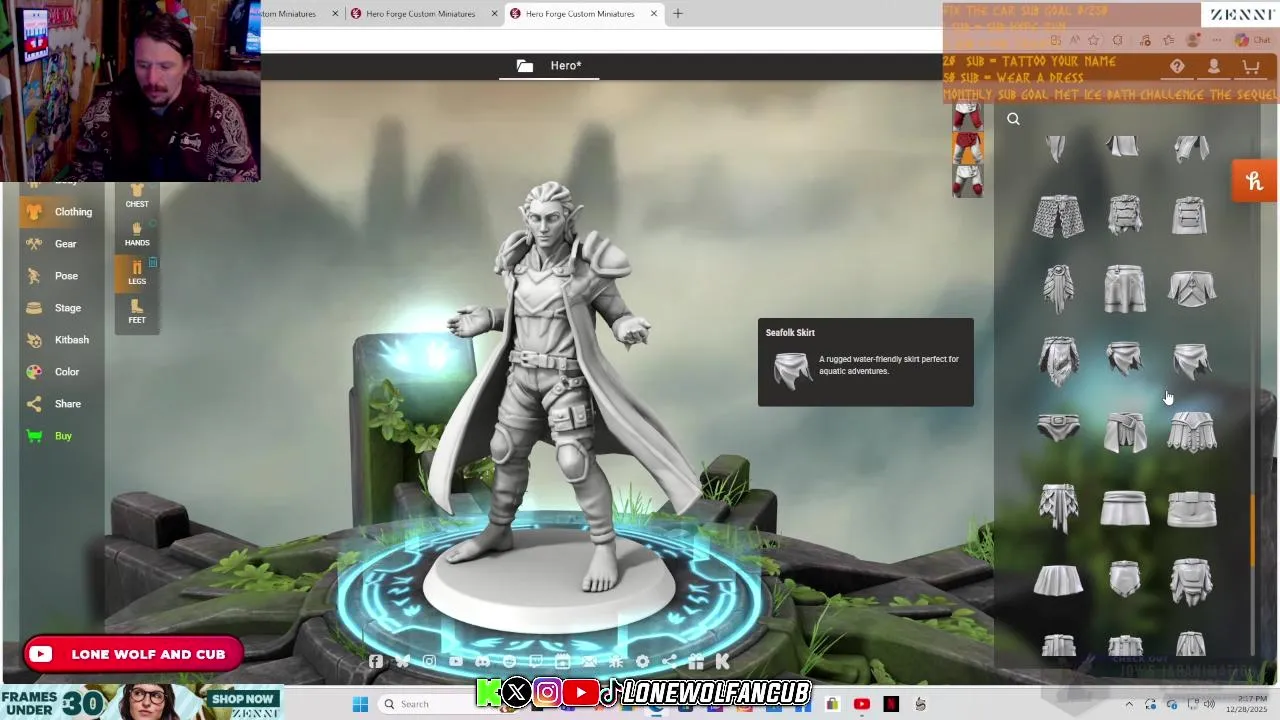Click the Bluesky butterfly icon
Image resolution: width=1280 pixels, height=720 pixels.
[x=402, y=661]
